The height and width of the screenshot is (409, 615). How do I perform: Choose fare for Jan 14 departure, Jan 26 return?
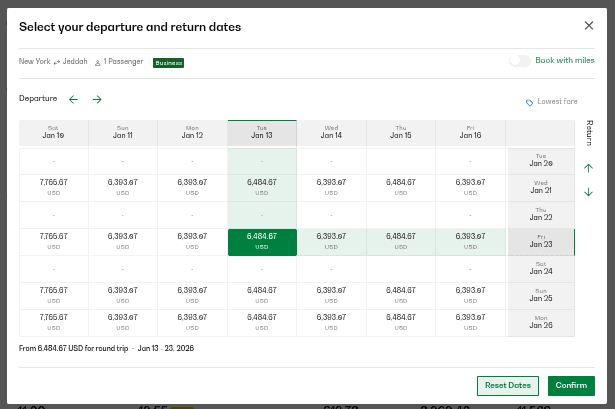coord(331,323)
